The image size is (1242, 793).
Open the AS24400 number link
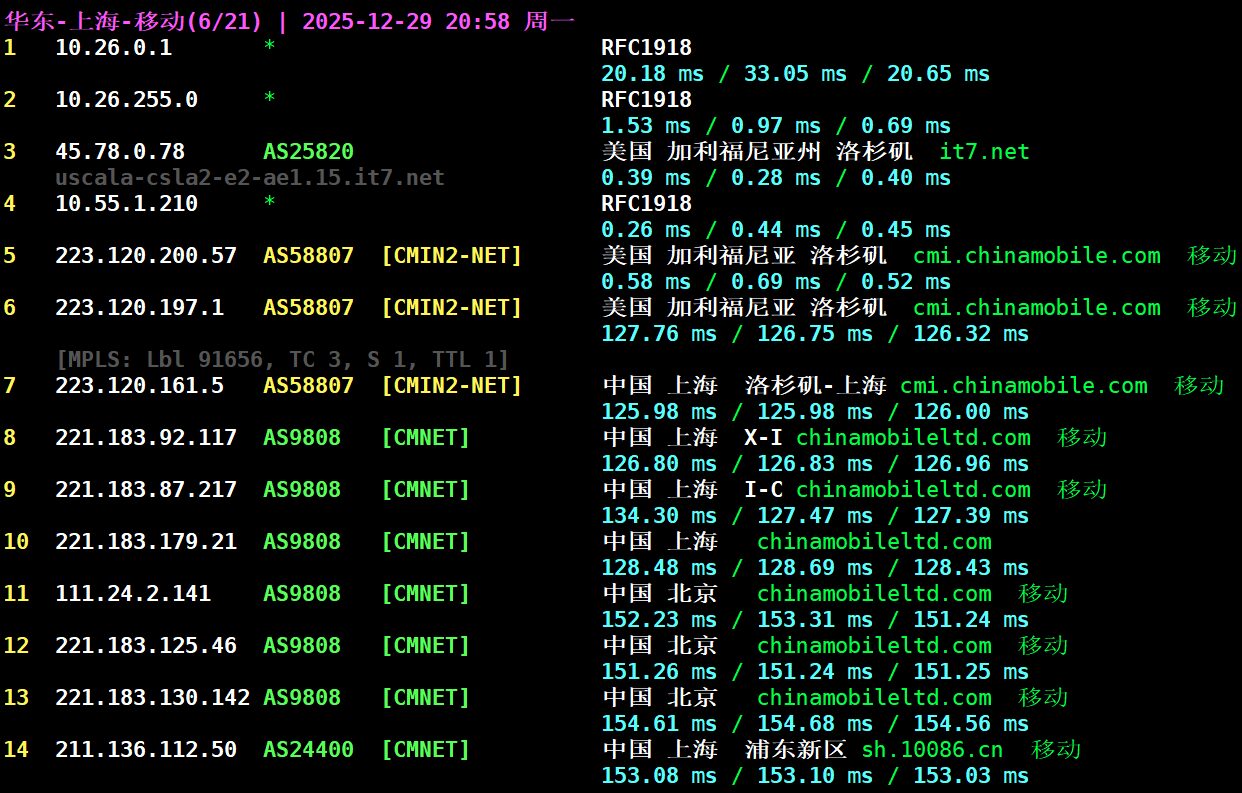tap(308, 750)
